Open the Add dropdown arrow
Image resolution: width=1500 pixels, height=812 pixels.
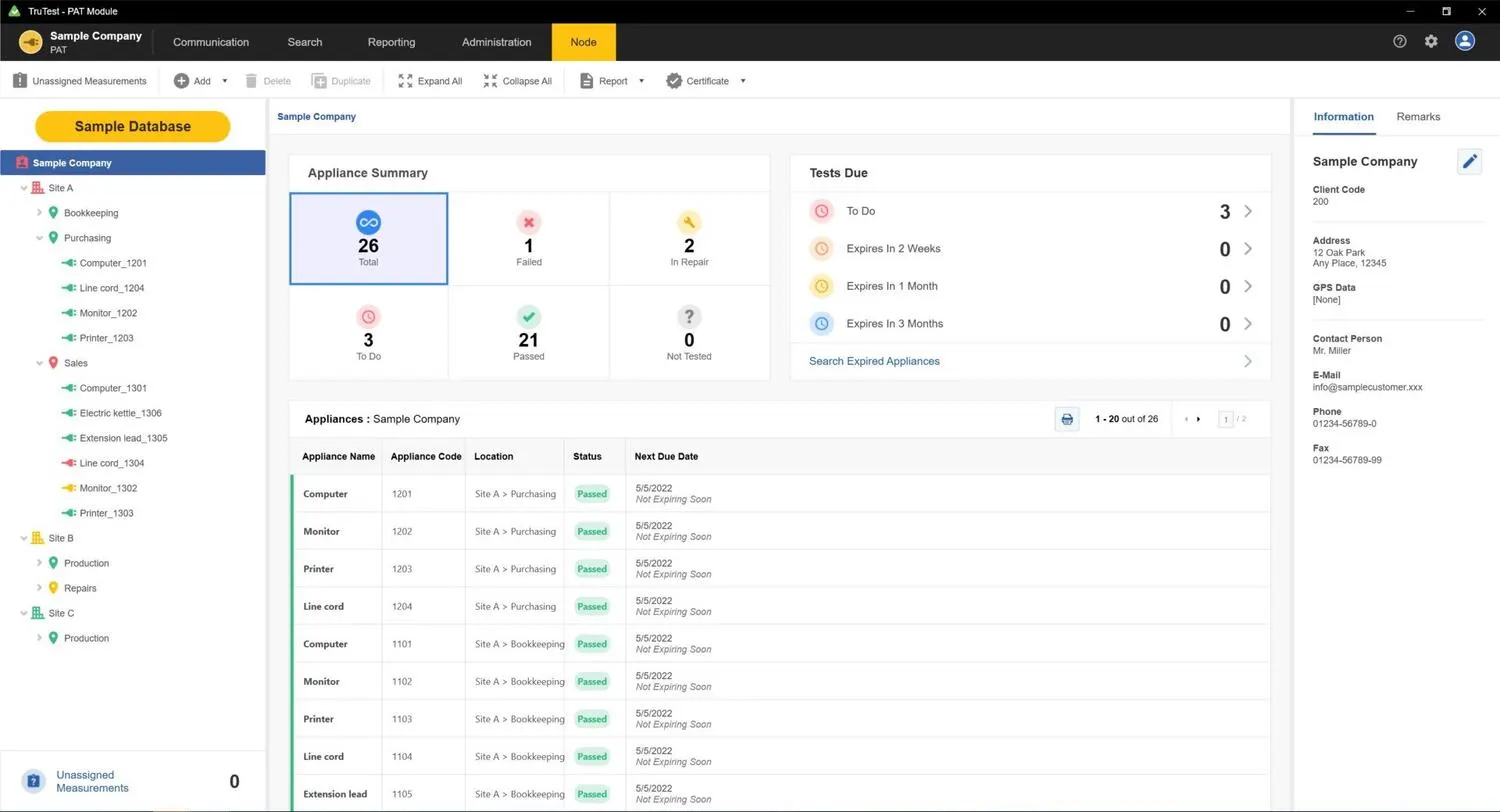click(x=225, y=81)
